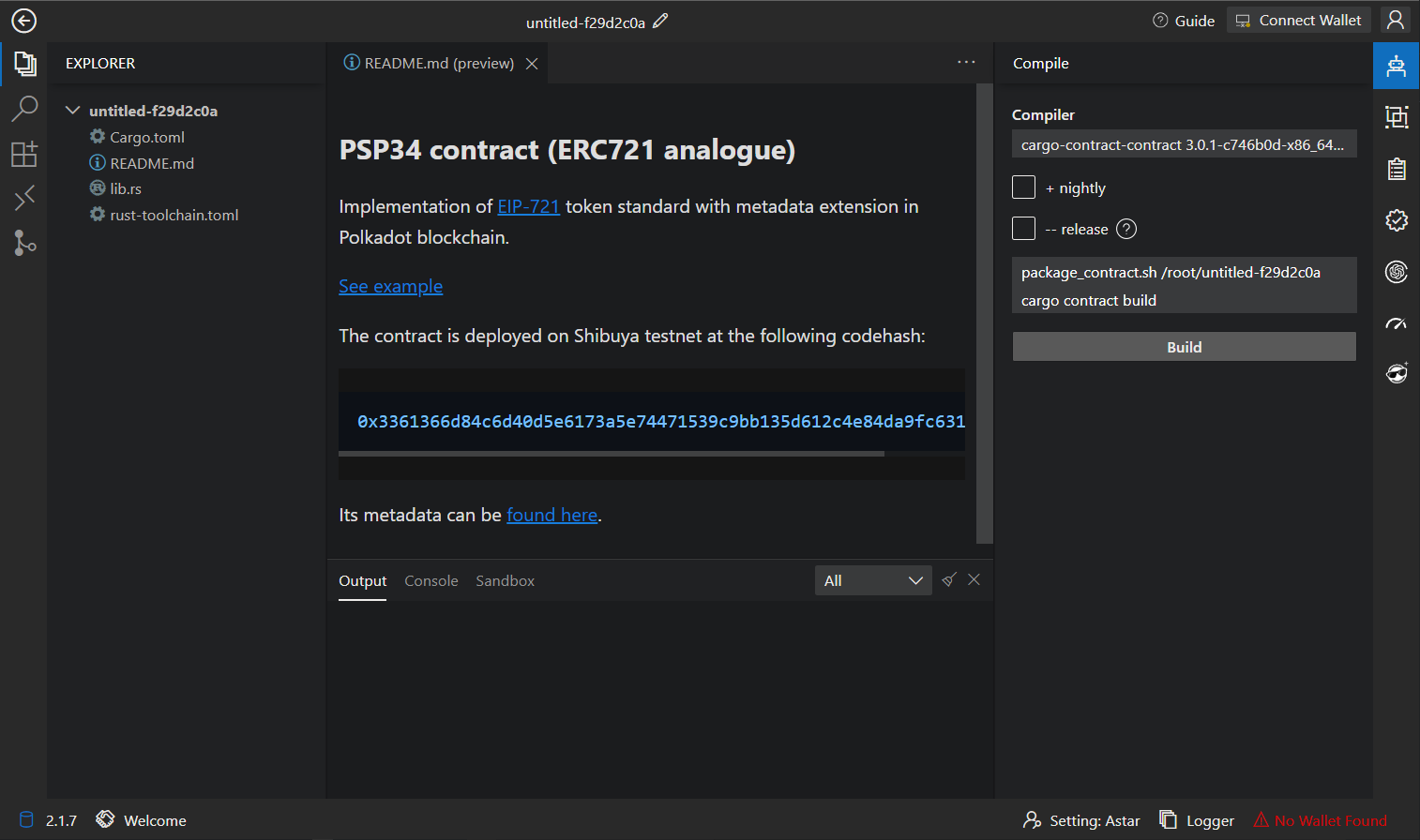
Task: Collapse the untitled-f29d2c0a project folder
Action: [72, 111]
